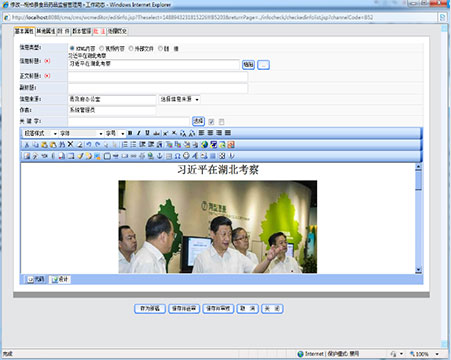
Task: Switch to the 其他属性 tab
Action: click(x=46, y=31)
